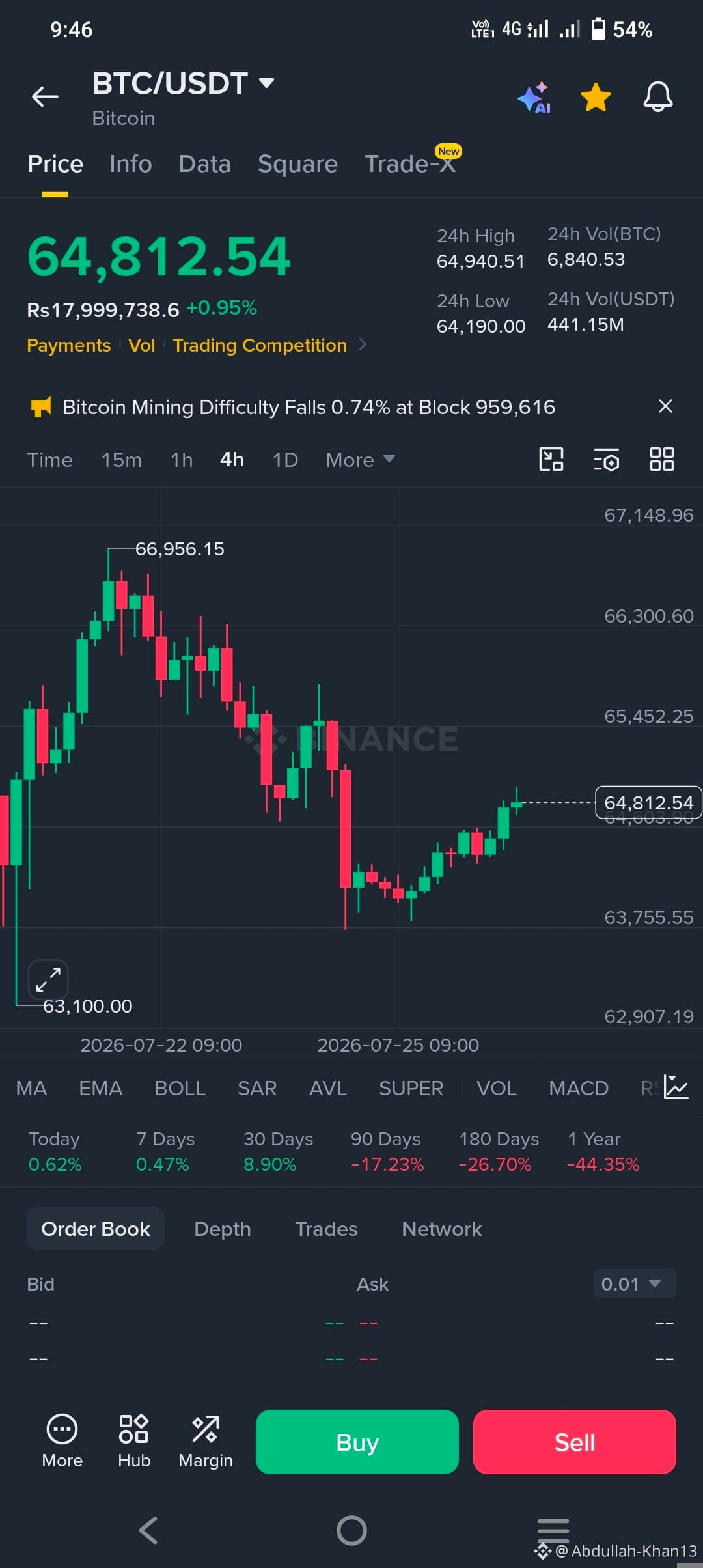
Task: Tap the current price label 64,812.54 on chart
Action: 648,802
